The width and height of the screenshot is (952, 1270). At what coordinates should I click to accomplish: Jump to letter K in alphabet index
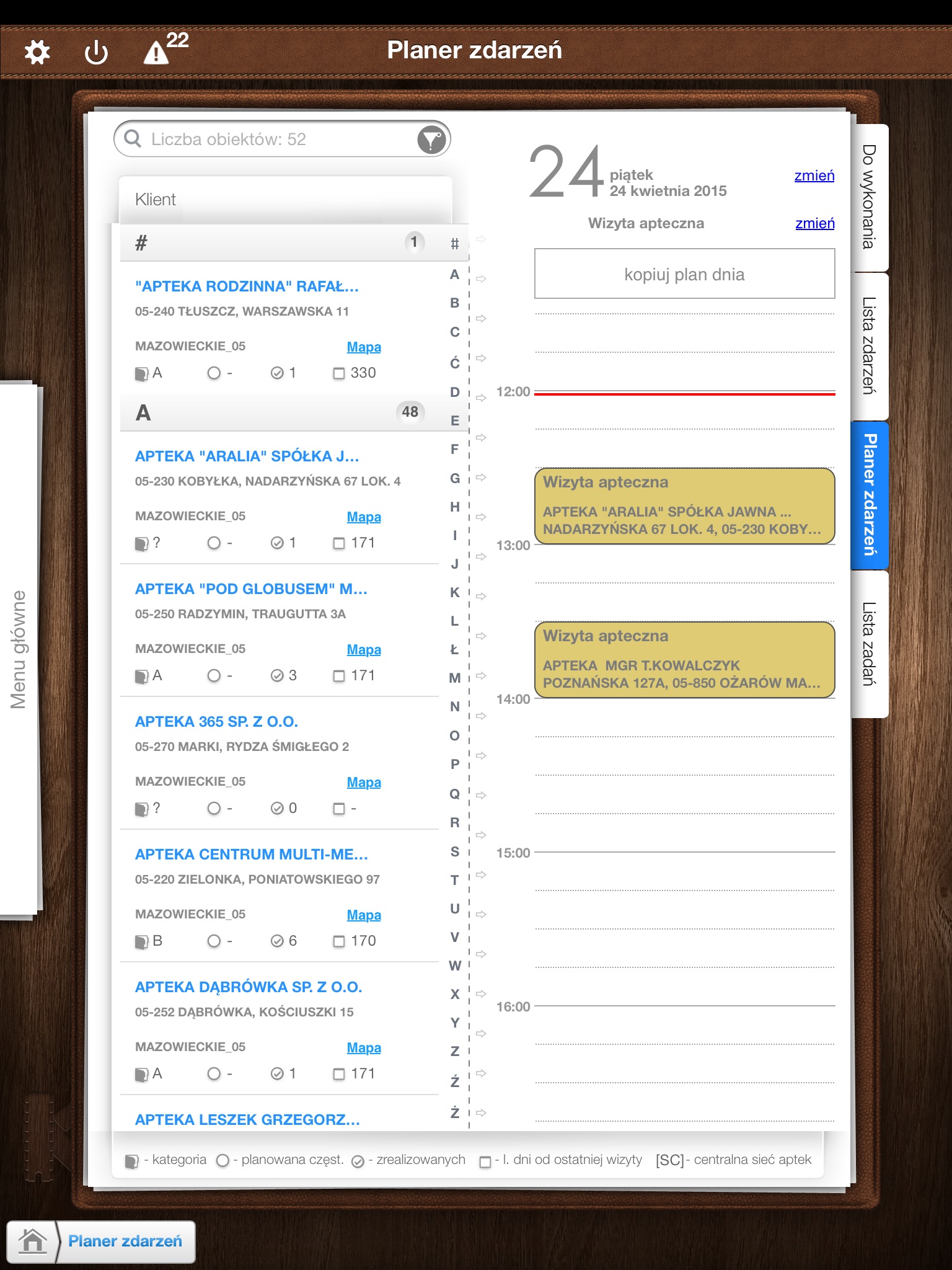click(454, 592)
